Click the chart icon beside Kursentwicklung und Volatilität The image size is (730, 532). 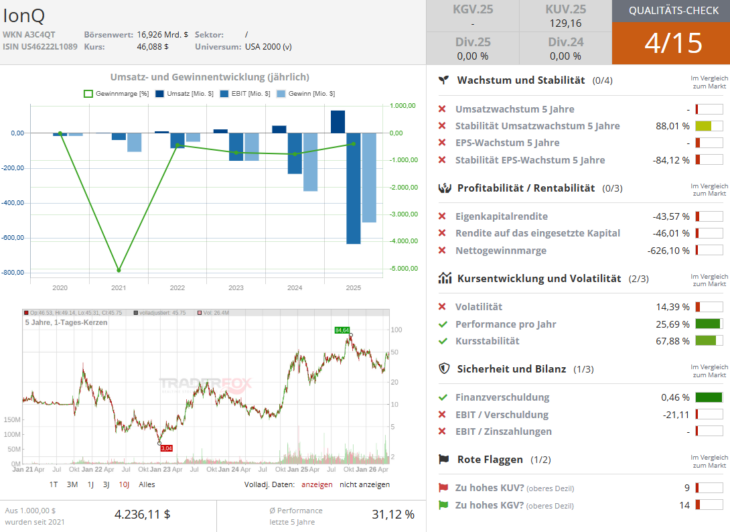[445, 278]
